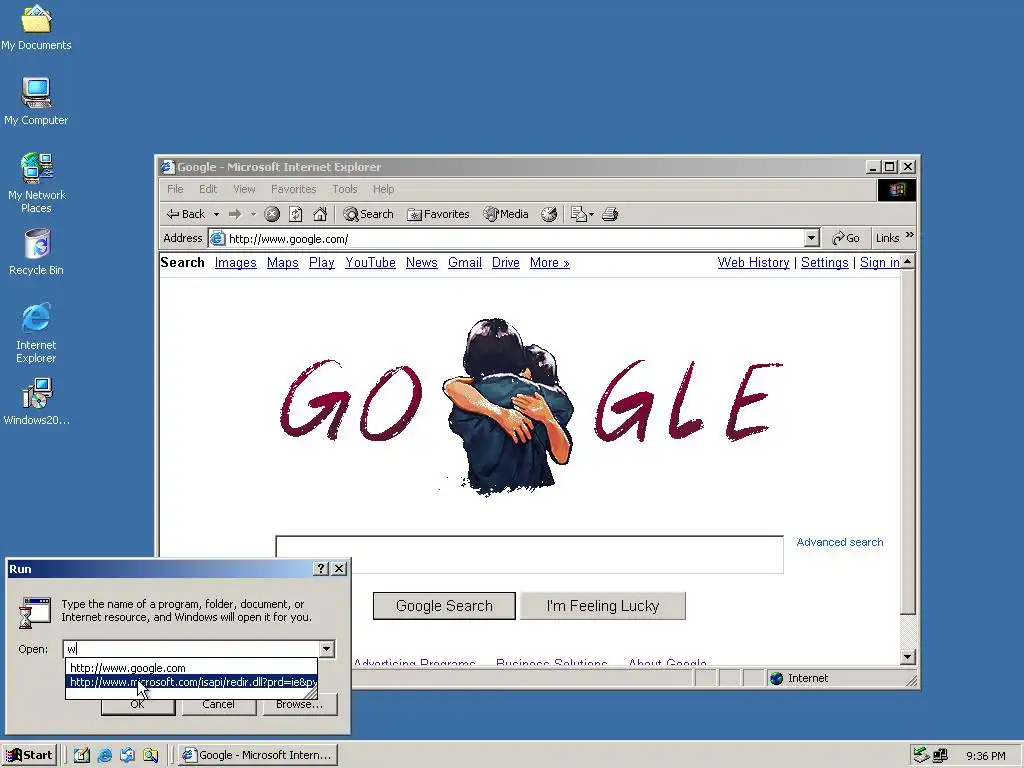Viewport: 1024px width, 768px height.
Task: Open the YouTube link on Google
Action: coord(370,263)
